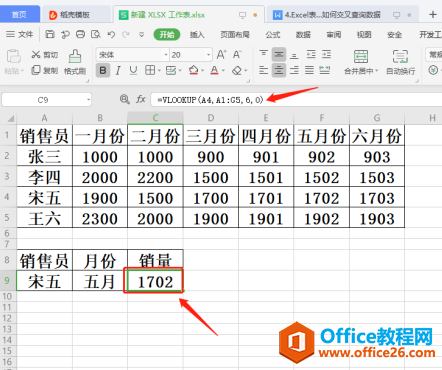Image resolution: width=442 pixels, height=370 pixels.
Task: Click the magnifier icon beside fx
Action: (124, 99)
